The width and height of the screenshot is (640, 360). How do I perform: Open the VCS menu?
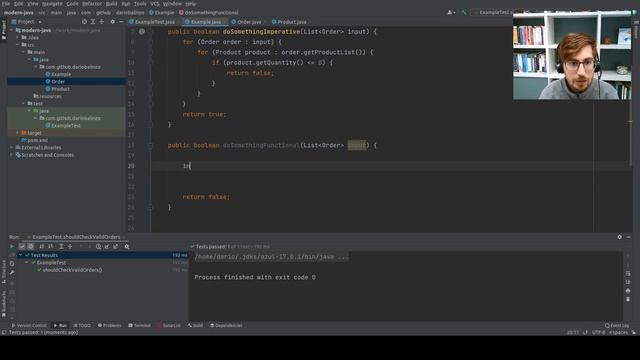coord(155,4)
